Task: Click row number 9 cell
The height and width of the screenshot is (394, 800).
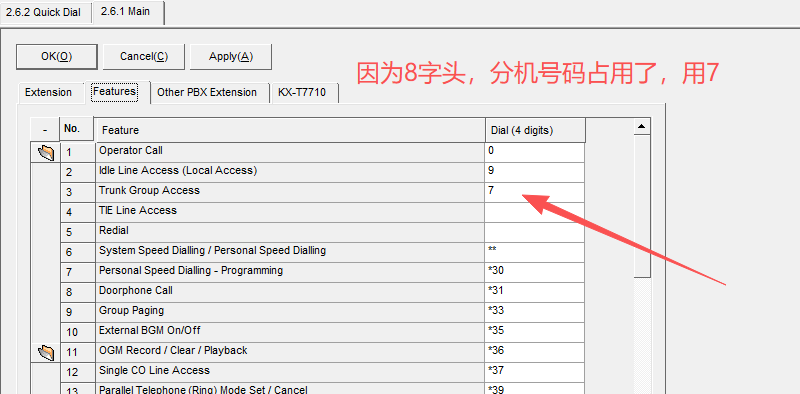Action: (78, 312)
